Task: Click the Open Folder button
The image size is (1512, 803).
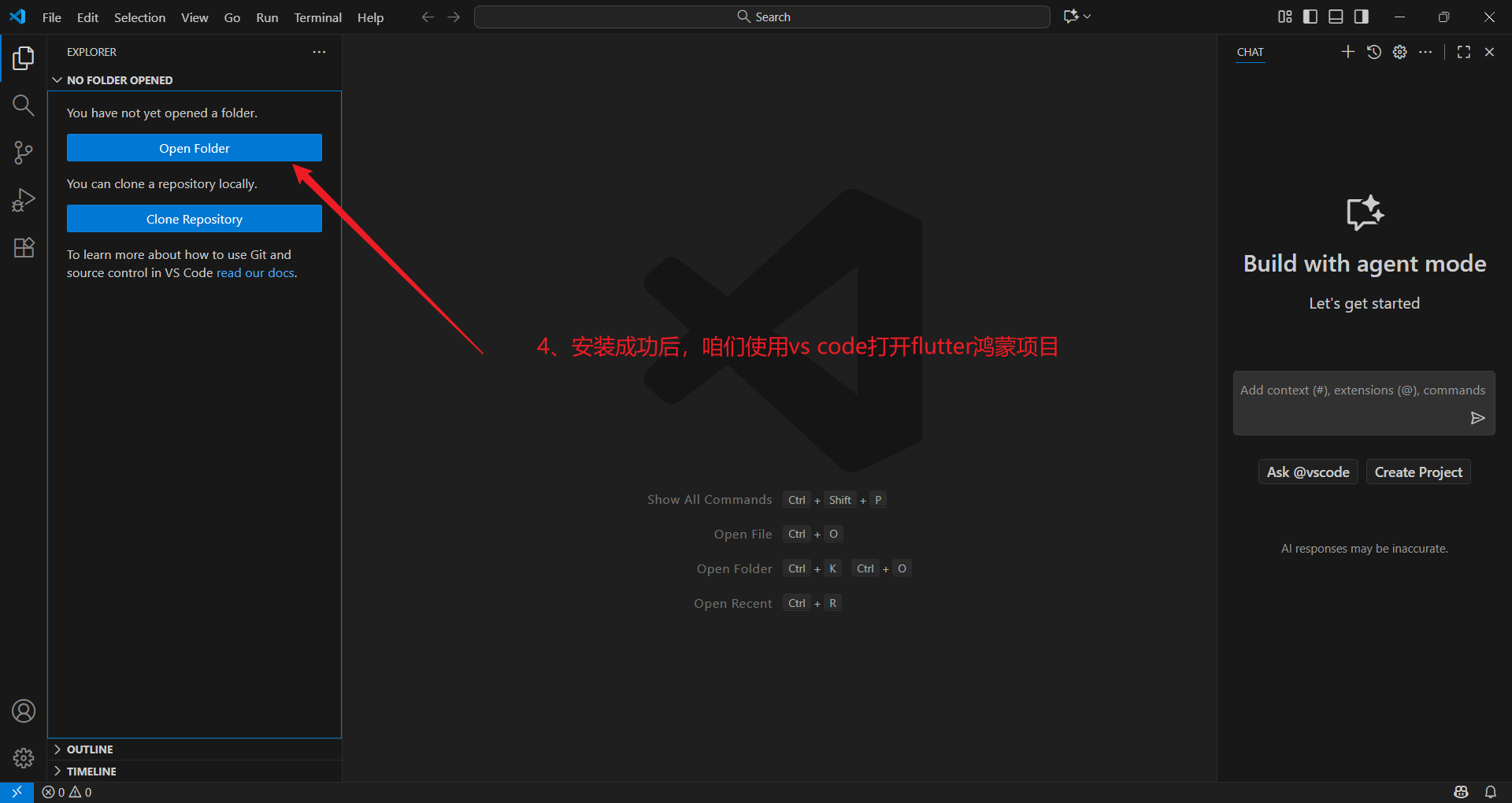Action: pyautogui.click(x=195, y=148)
